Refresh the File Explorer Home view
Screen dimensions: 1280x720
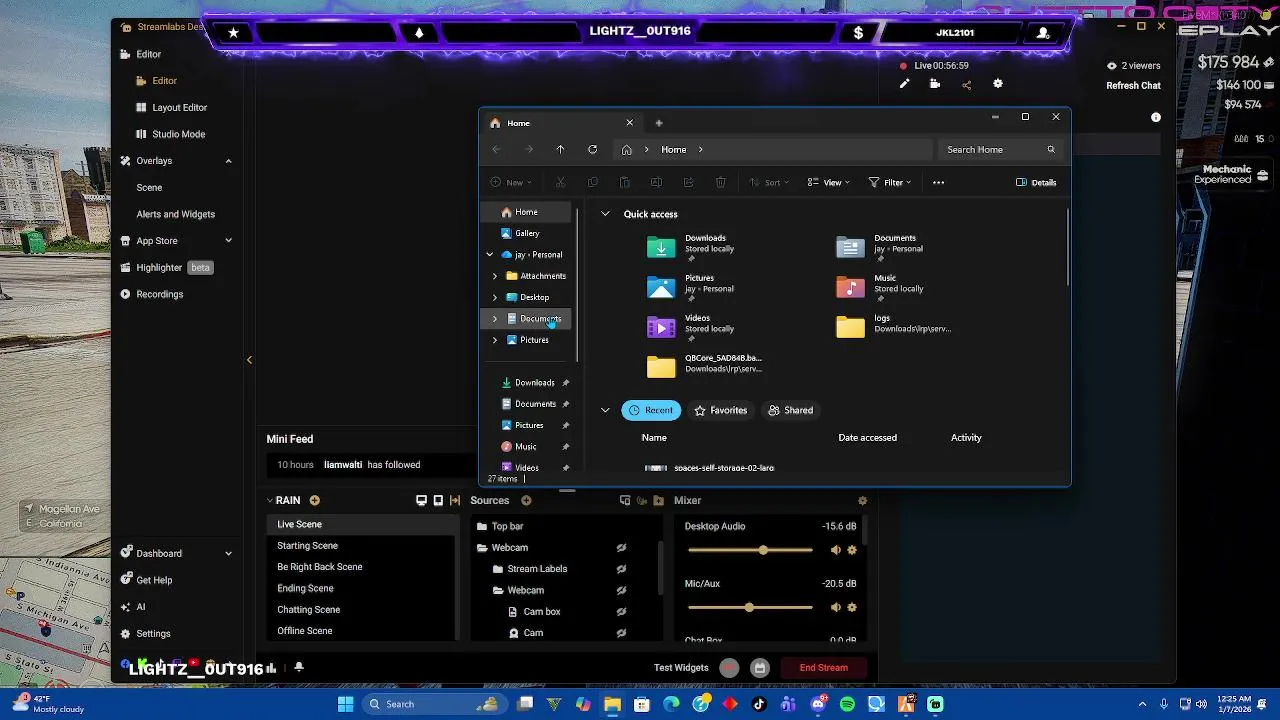592,150
